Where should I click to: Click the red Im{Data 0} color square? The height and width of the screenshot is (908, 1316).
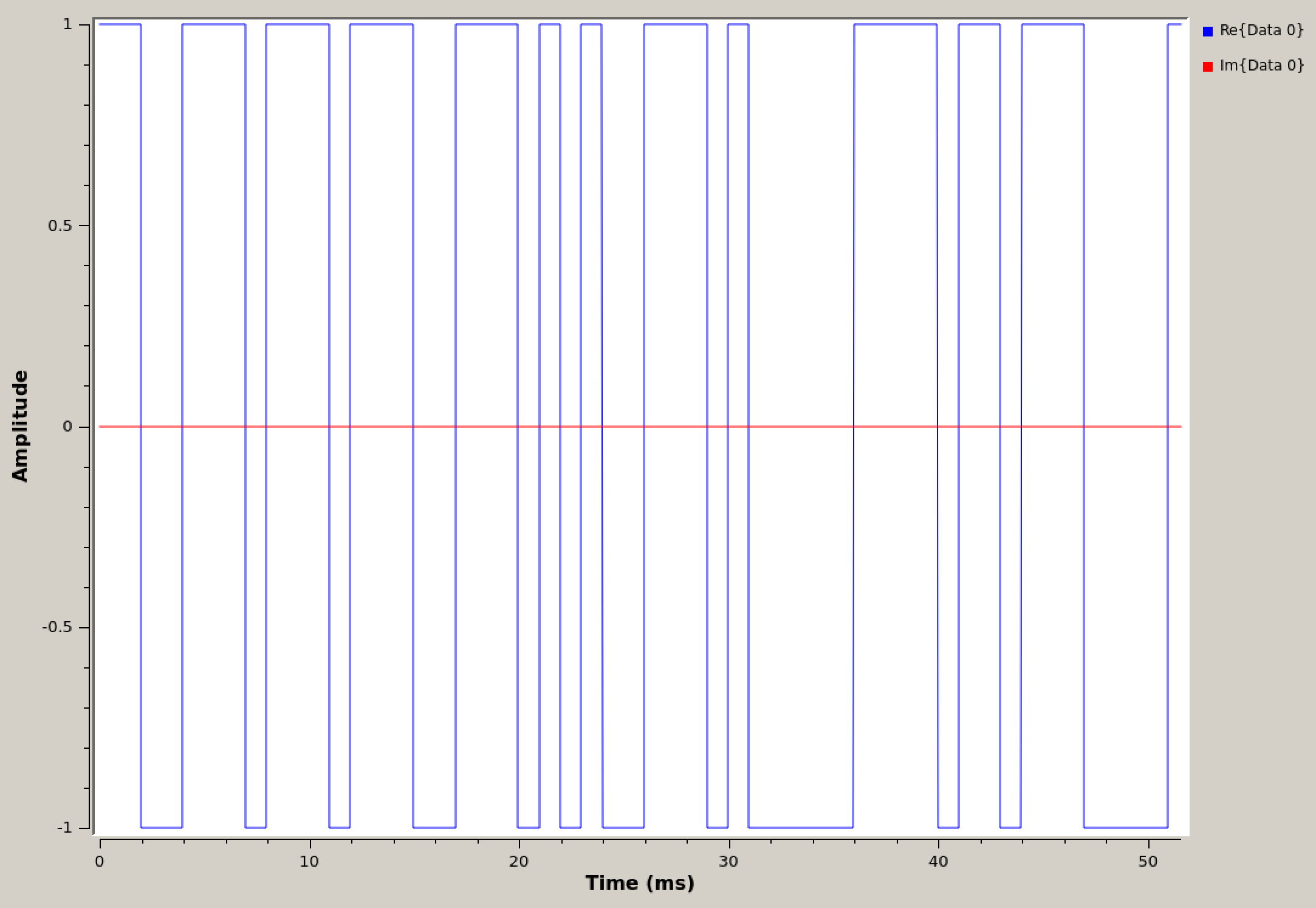1208,66
